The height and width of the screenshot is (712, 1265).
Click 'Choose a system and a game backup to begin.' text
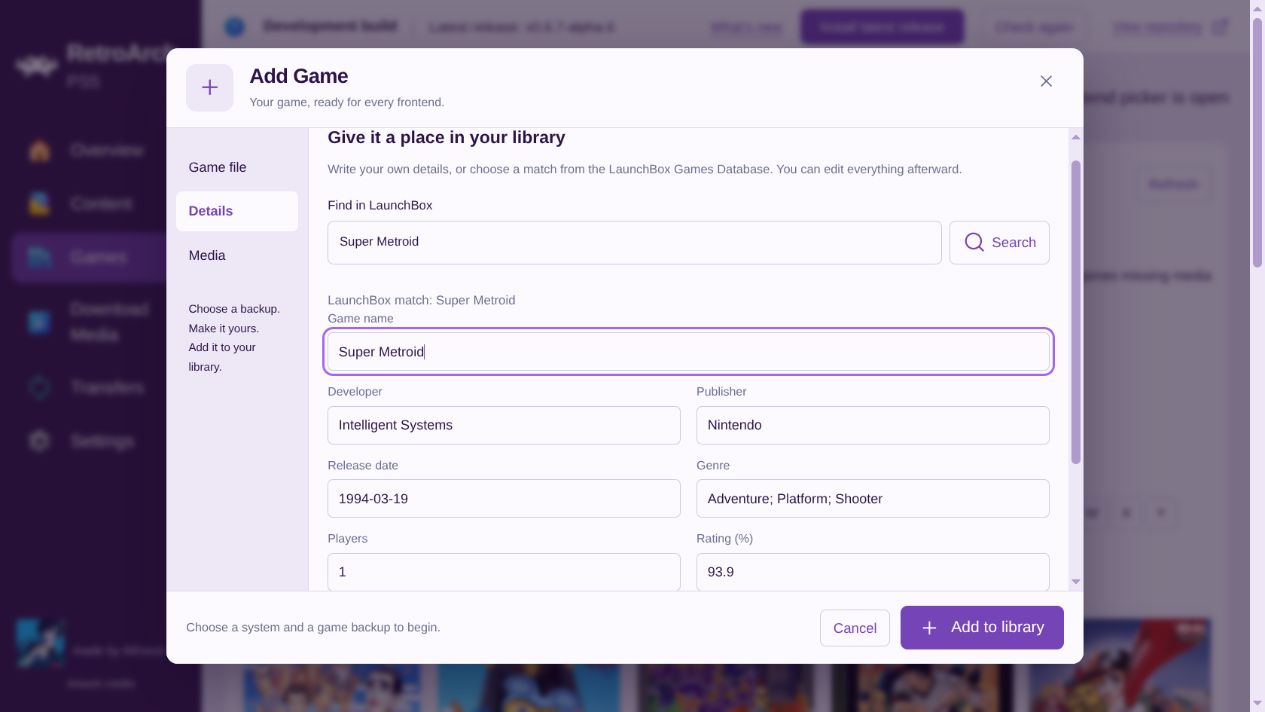[x=313, y=627]
